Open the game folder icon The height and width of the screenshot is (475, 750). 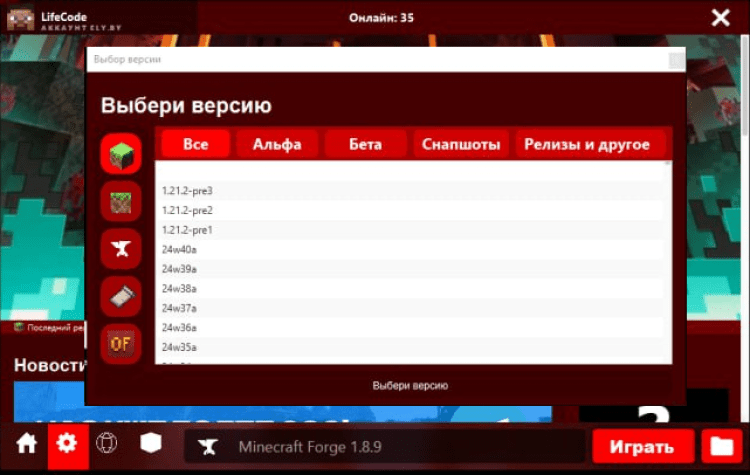click(x=718, y=446)
